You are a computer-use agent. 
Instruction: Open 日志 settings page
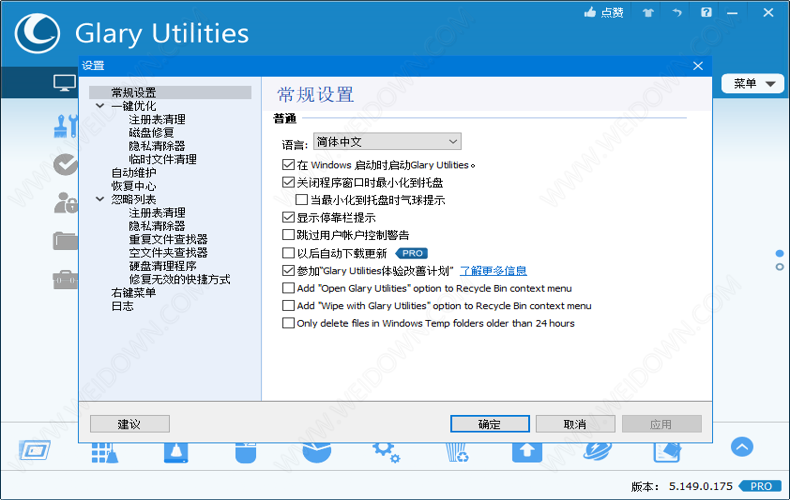[122, 306]
